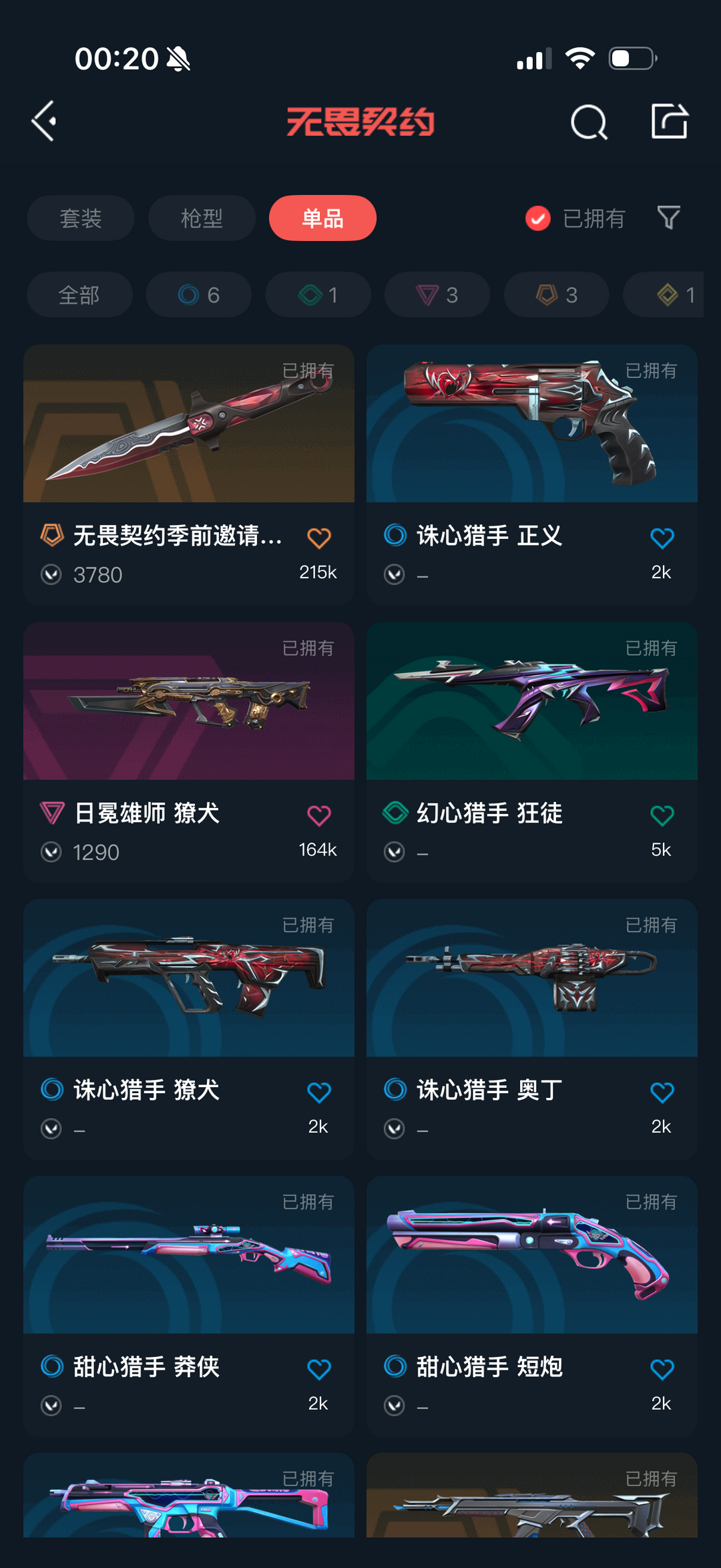Tap heart icon for 甜心猎手 短炮
This screenshot has width=721, height=1568.
[x=662, y=1370]
